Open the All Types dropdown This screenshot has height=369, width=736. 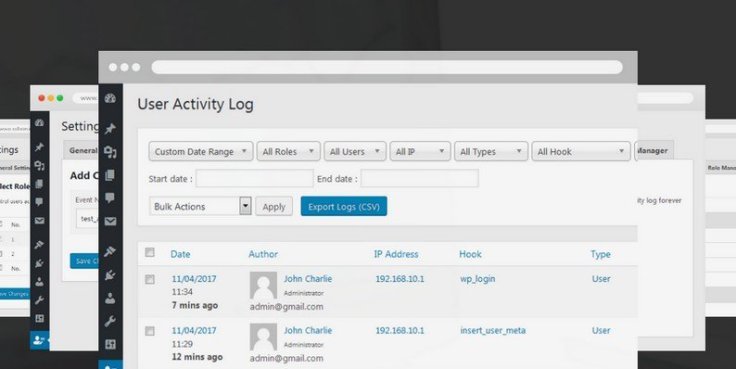(491, 152)
